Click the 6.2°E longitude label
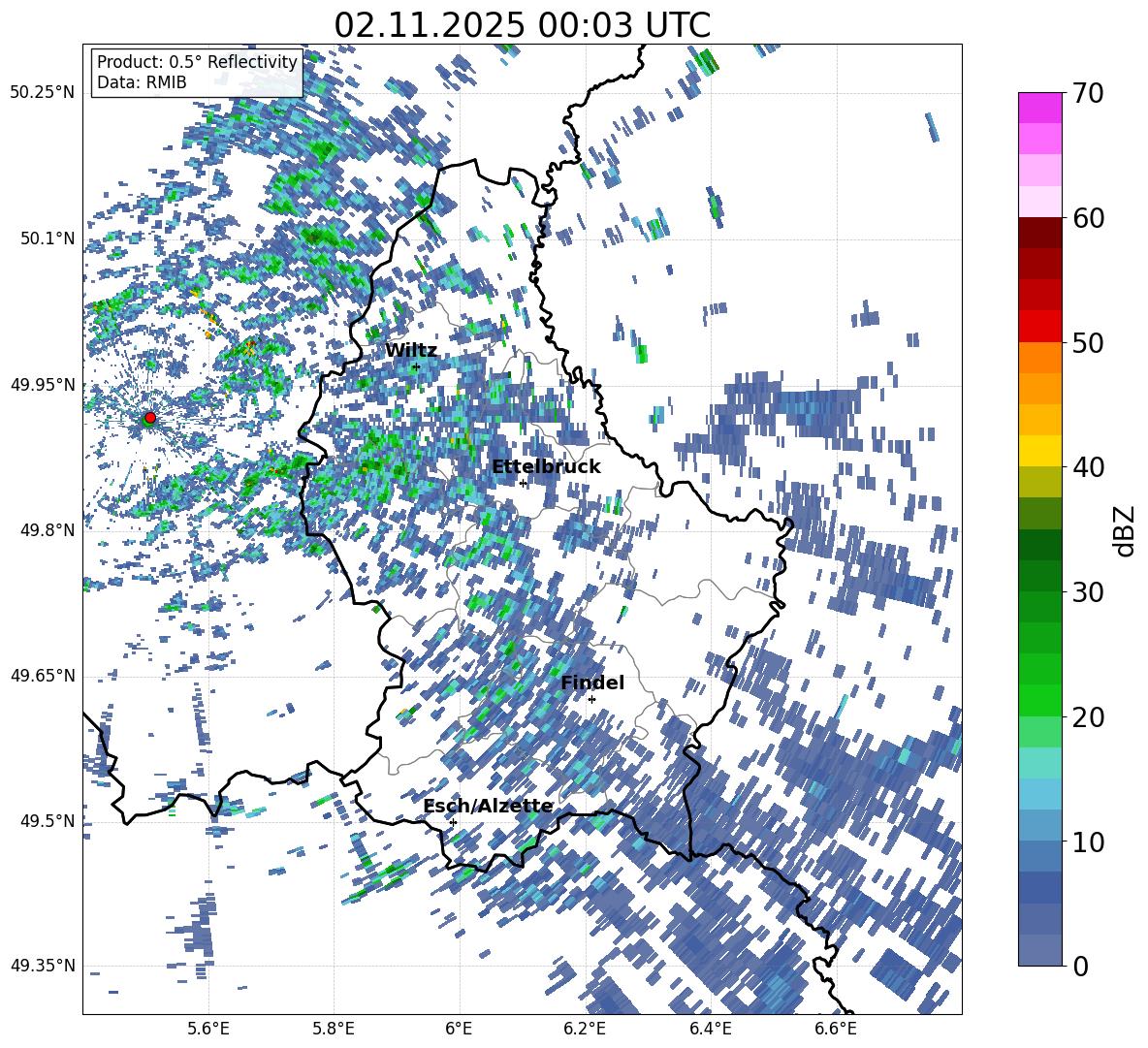This screenshot has width=1148, height=1048. pyautogui.click(x=585, y=1029)
